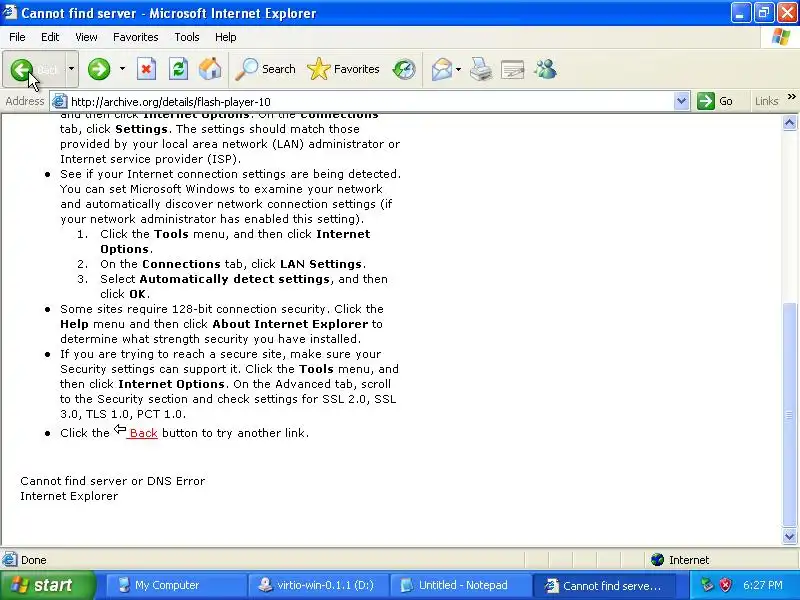Minimize the Internet Explorer window
This screenshot has height=600, width=800.
[x=740, y=13]
